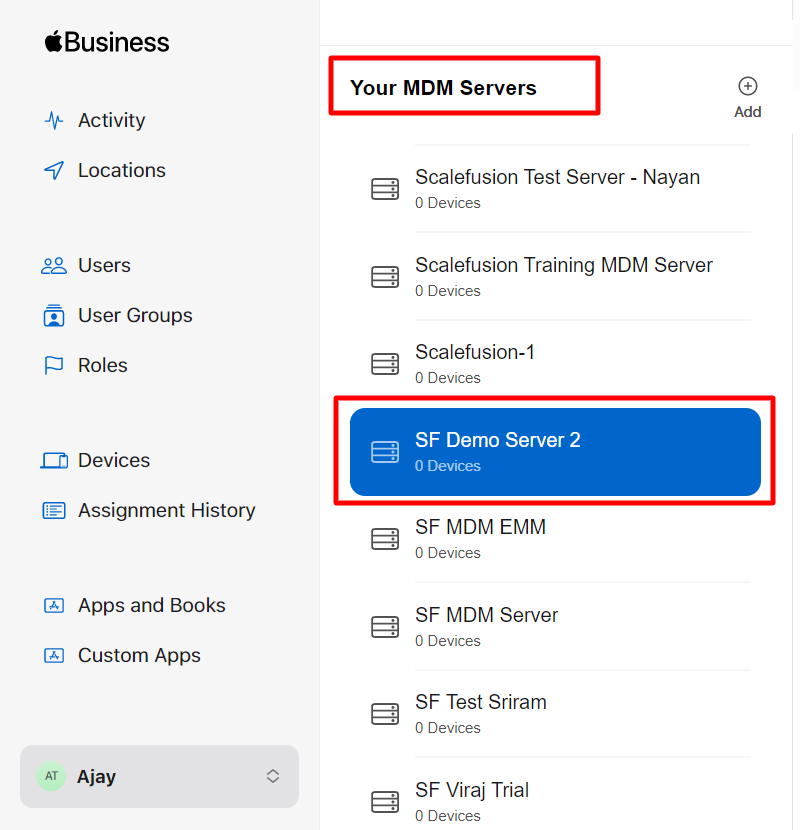Image resolution: width=800 pixels, height=830 pixels.
Task: Click server icon beside SF MDM Server
Action: 385,627
